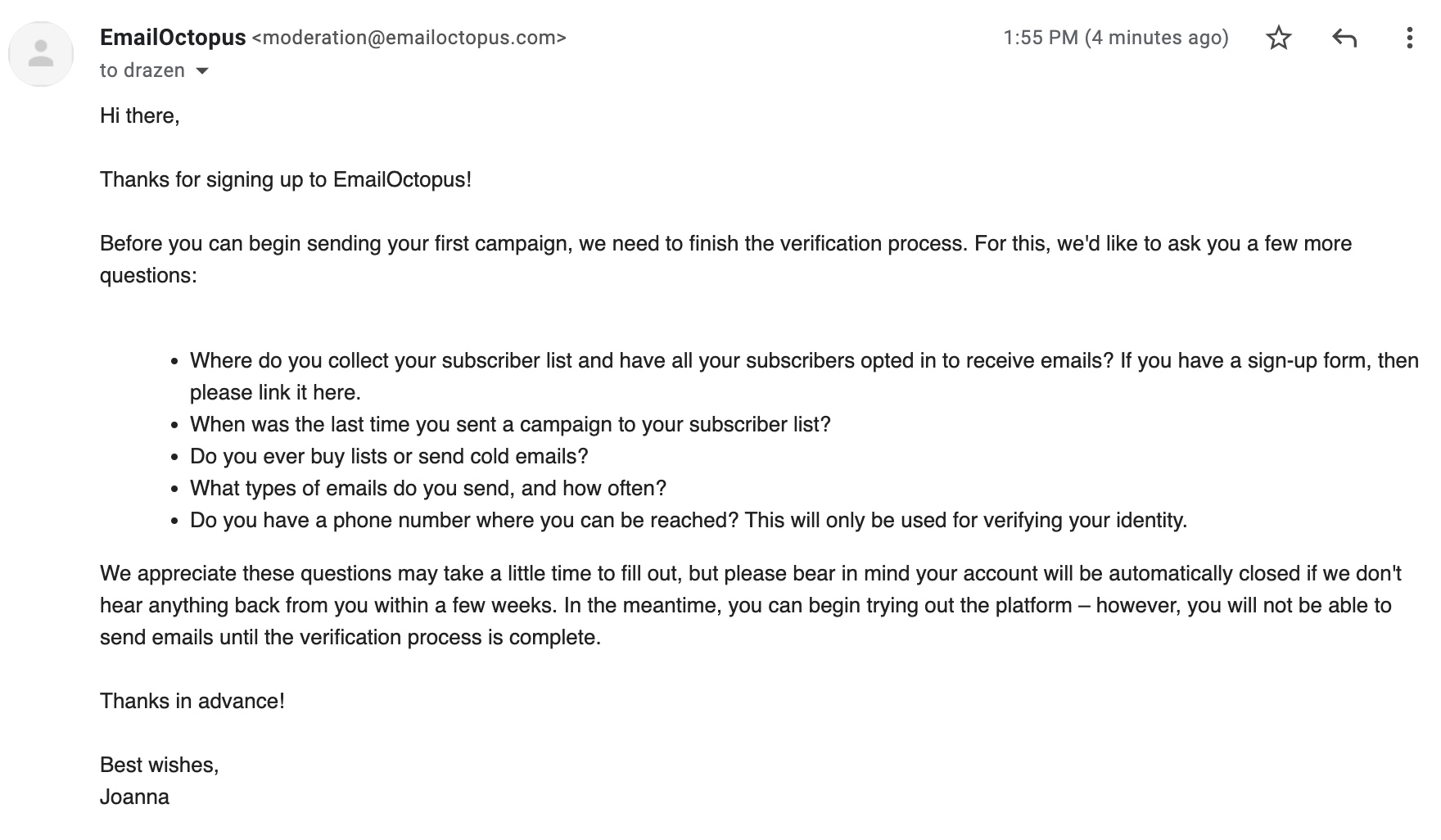Open the More options three-dot menu
The image size is (1441, 840).
coord(1409,38)
